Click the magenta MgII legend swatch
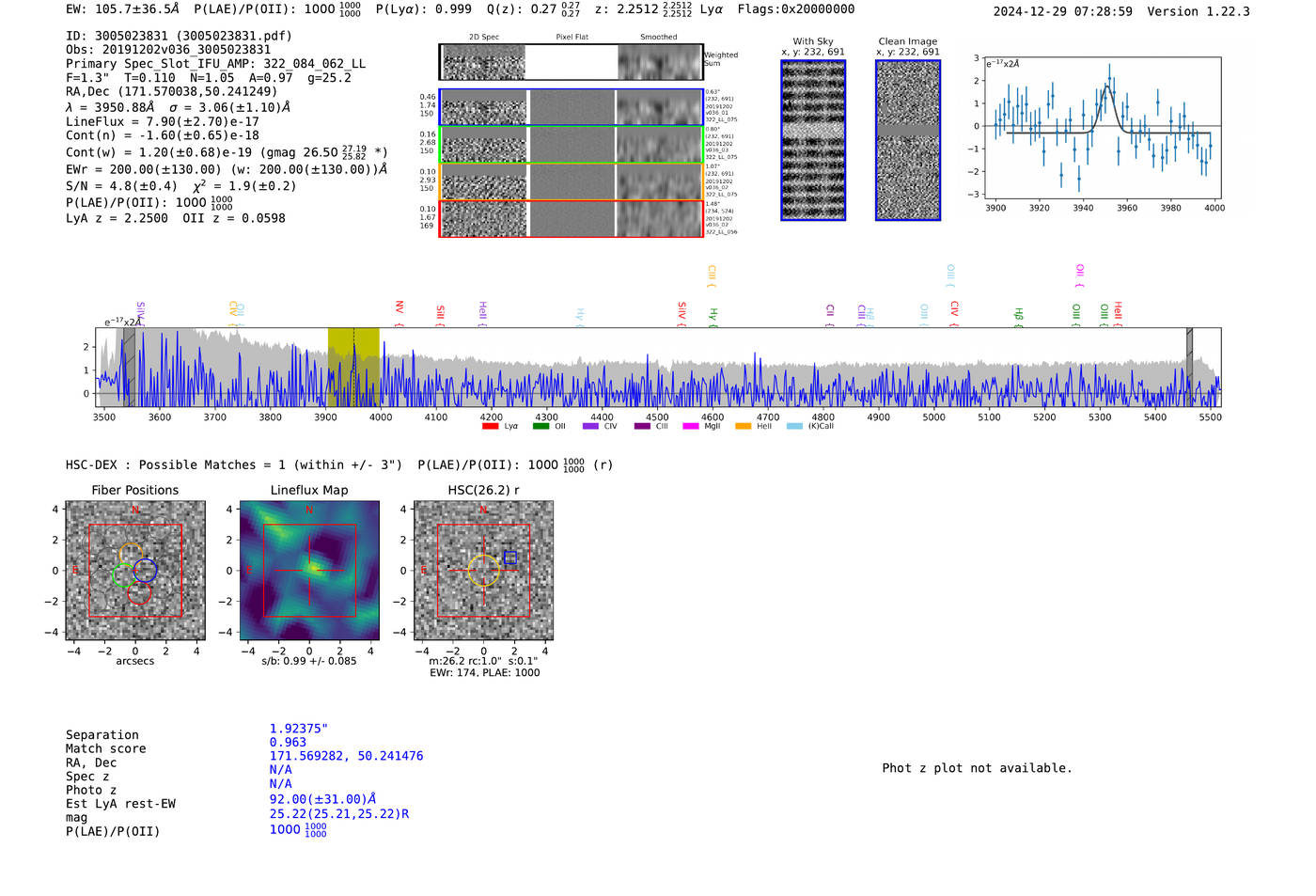 [691, 427]
